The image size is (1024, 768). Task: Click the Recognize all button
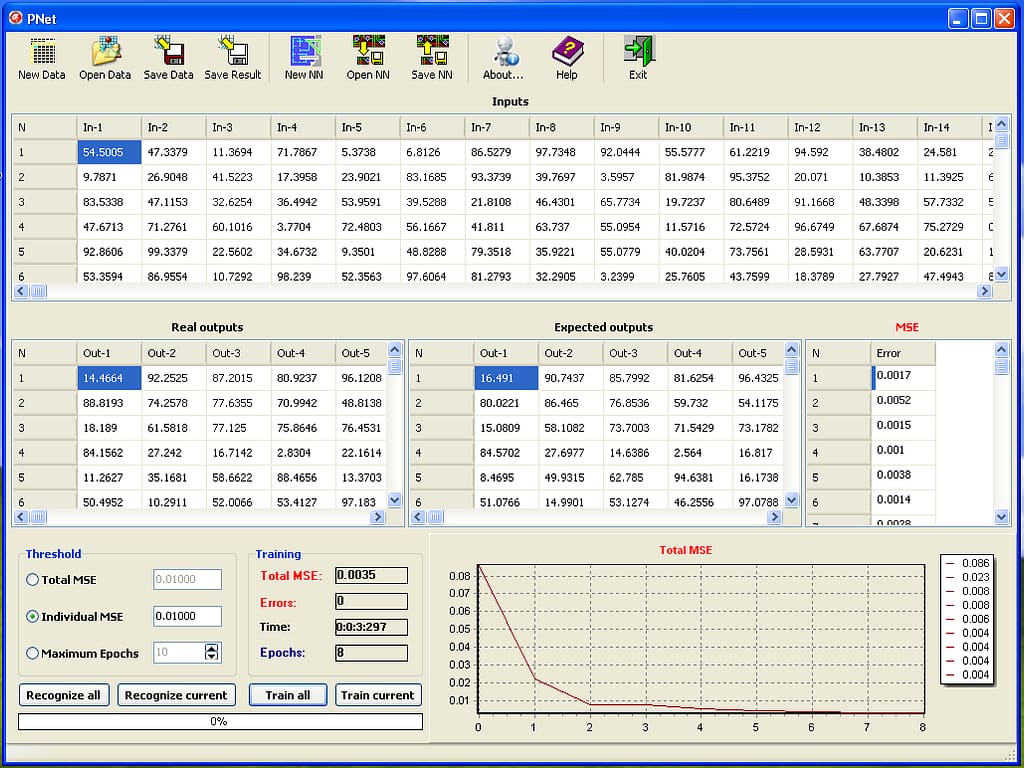tap(63, 695)
